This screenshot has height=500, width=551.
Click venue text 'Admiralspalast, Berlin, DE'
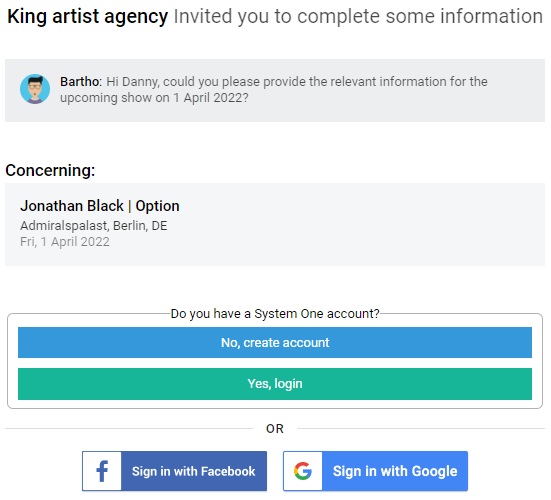[93, 226]
